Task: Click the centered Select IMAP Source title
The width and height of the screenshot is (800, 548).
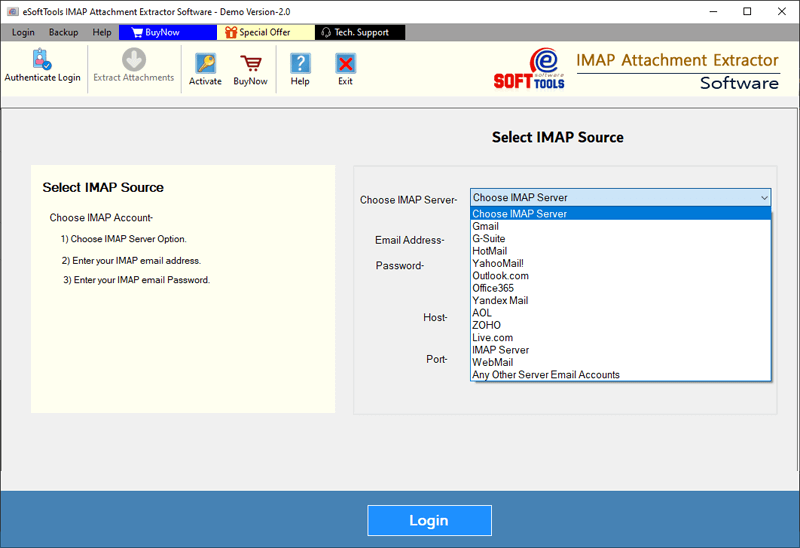Action: pyautogui.click(x=558, y=137)
